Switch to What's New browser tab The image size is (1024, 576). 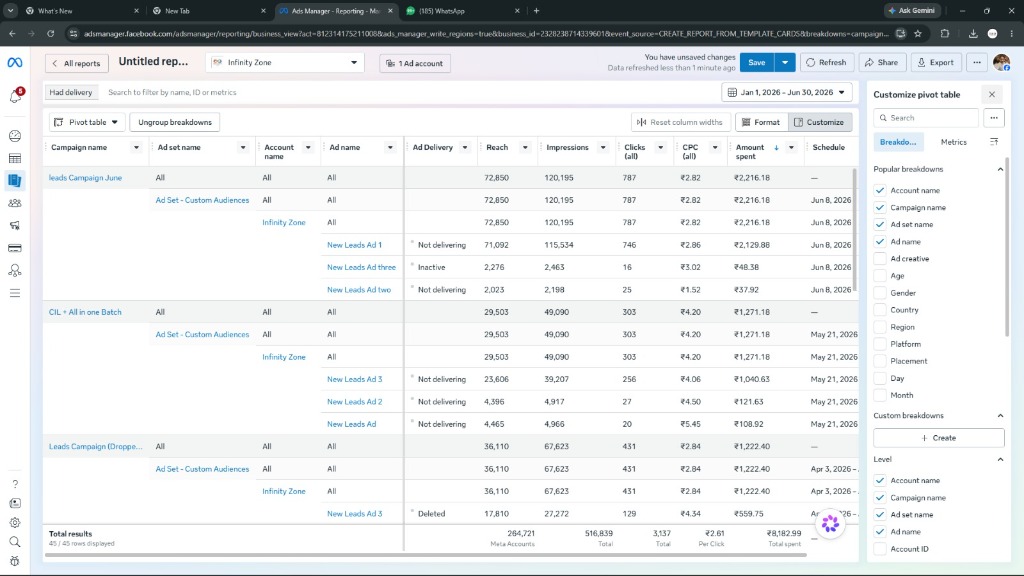click(x=82, y=10)
